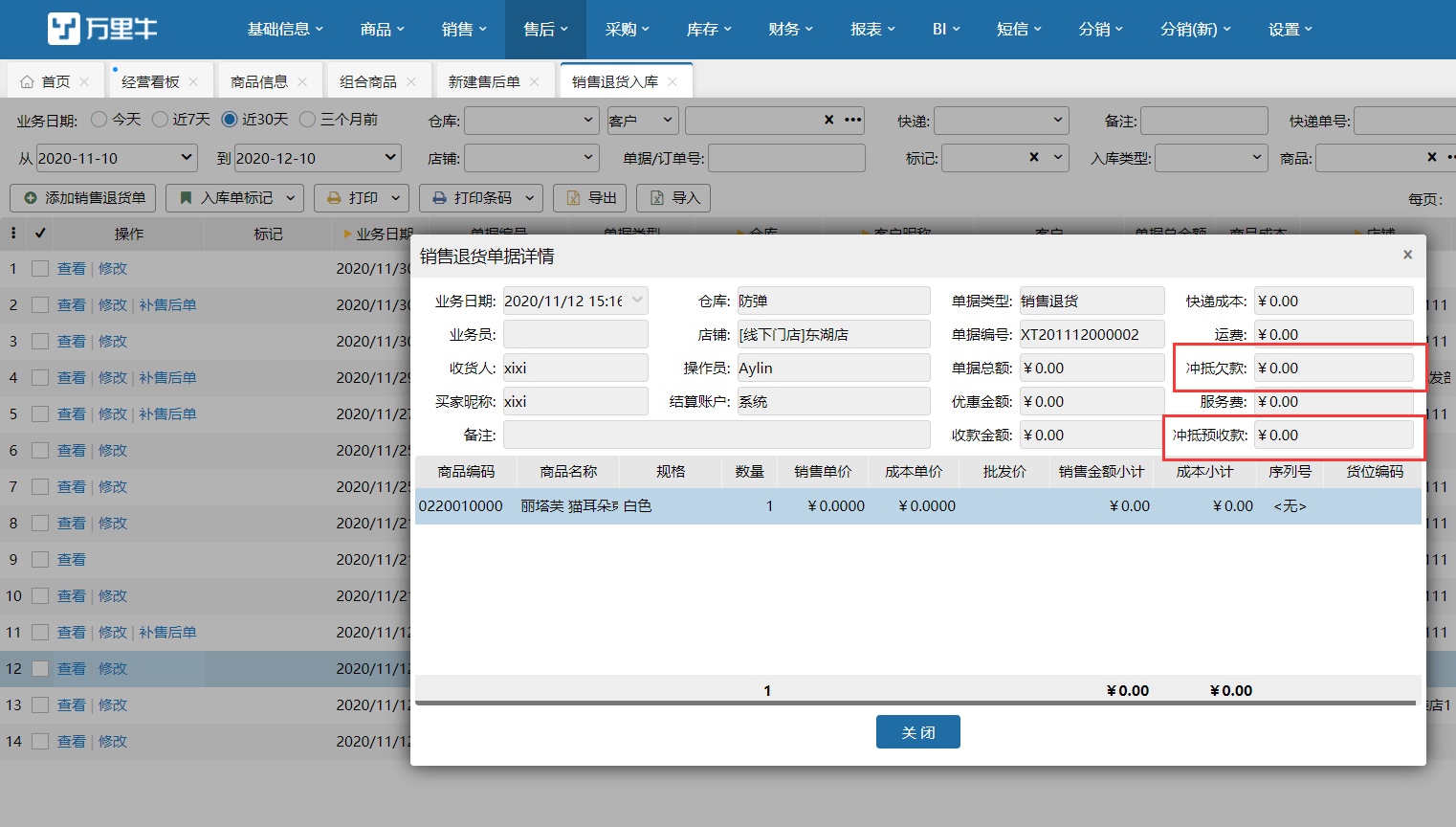Viewport: 1456px width, 827px height.
Task: Switch to the 新建售后单 tab
Action: tap(484, 82)
